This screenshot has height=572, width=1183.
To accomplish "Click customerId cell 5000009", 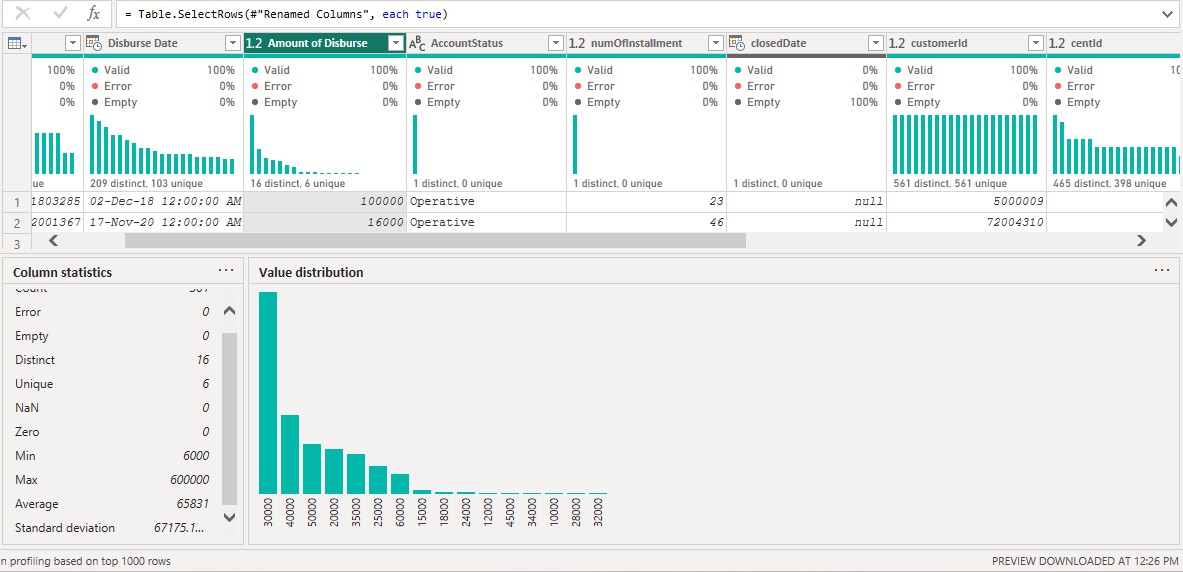I will click(x=966, y=202).
